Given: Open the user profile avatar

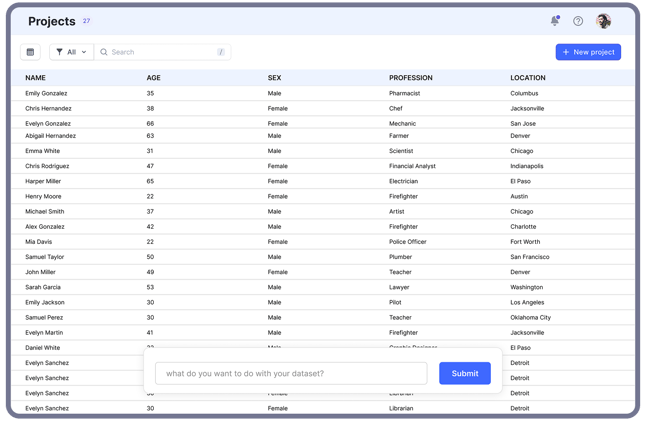Looking at the screenshot, I should click(x=603, y=21).
